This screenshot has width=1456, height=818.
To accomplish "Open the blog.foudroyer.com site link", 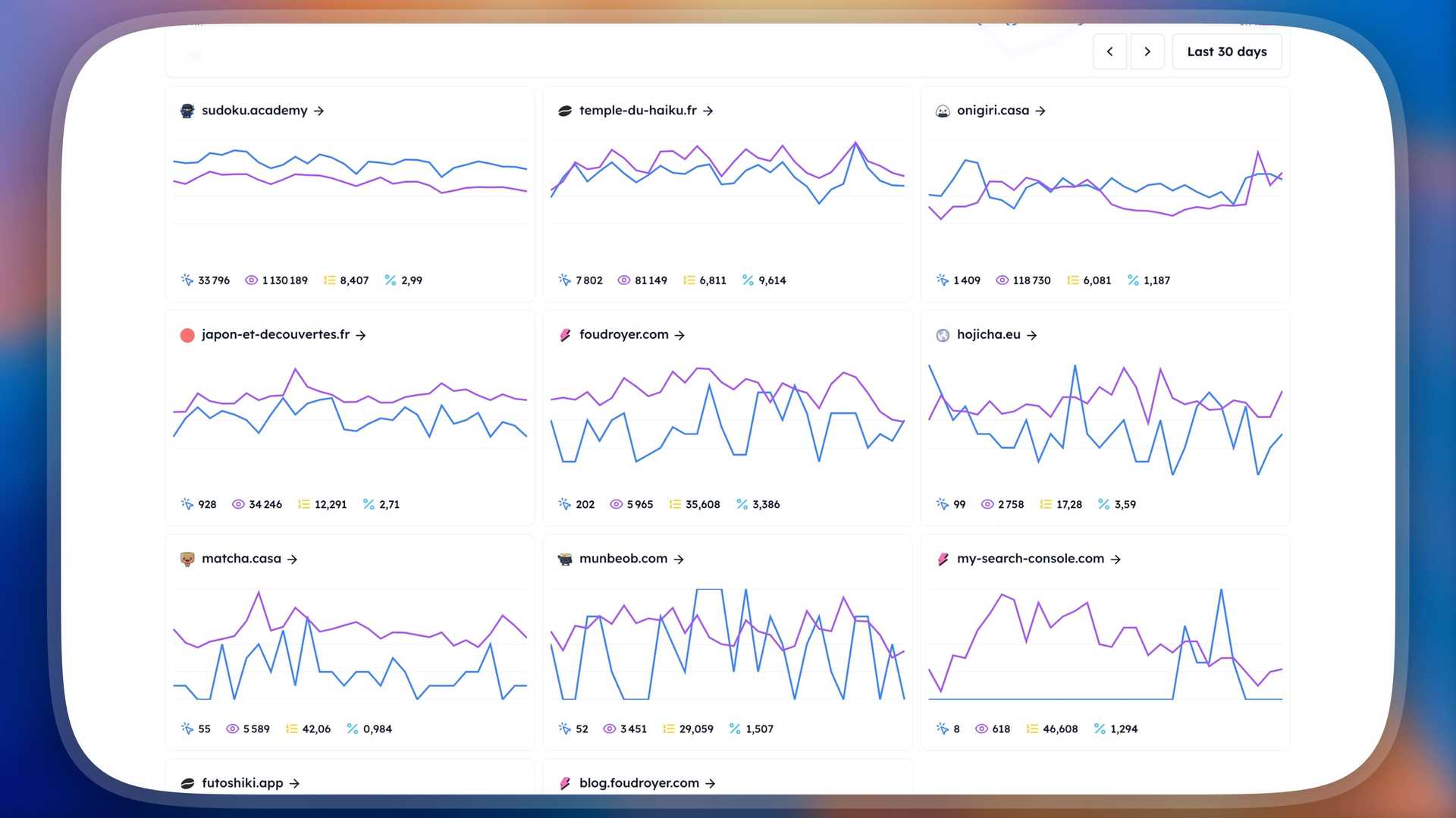I will (x=647, y=783).
